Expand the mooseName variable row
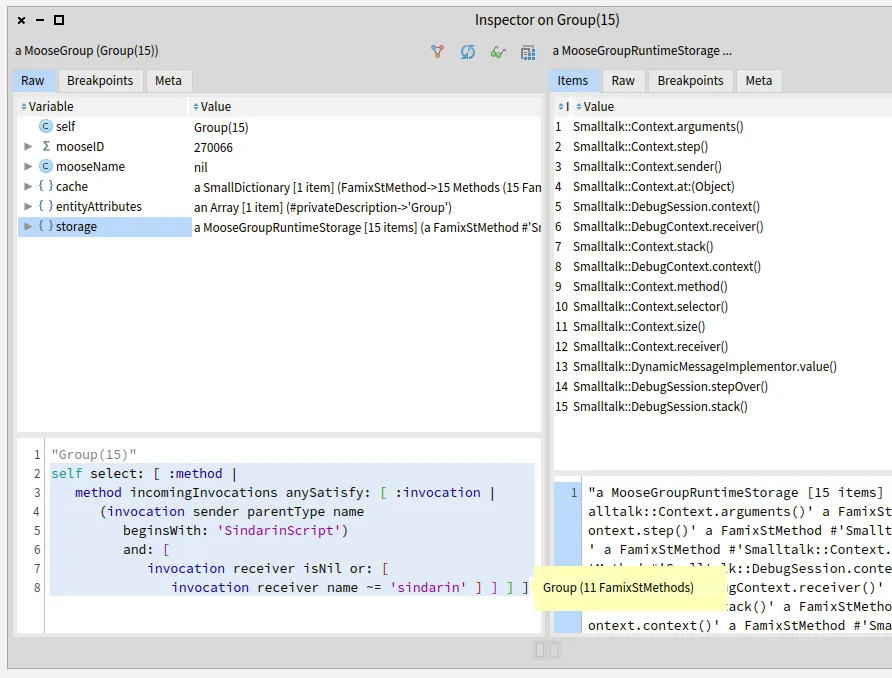The width and height of the screenshot is (892, 678). pos(27,167)
